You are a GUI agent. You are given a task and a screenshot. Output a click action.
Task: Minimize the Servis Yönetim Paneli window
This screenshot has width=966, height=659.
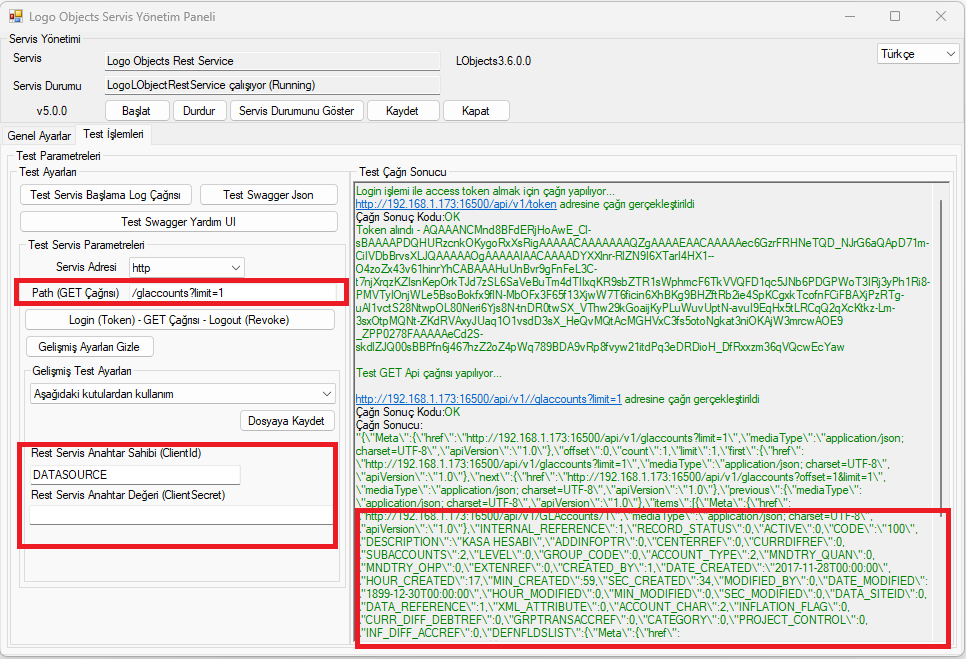click(x=850, y=16)
